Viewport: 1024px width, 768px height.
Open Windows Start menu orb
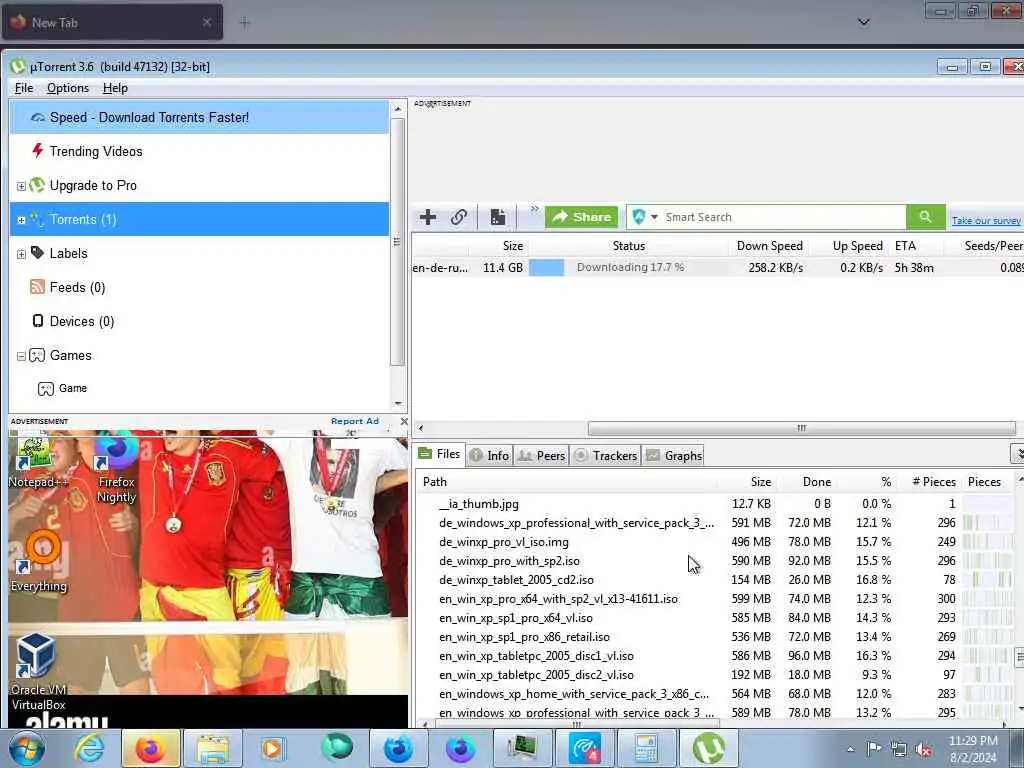tap(27, 748)
